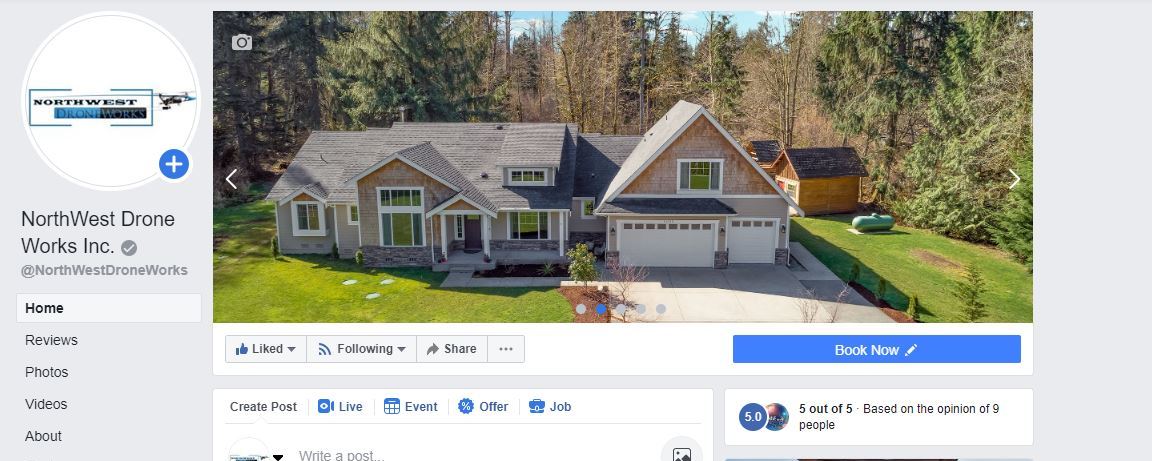Open the three-dots more options menu
The width and height of the screenshot is (1152, 461).
(x=506, y=349)
